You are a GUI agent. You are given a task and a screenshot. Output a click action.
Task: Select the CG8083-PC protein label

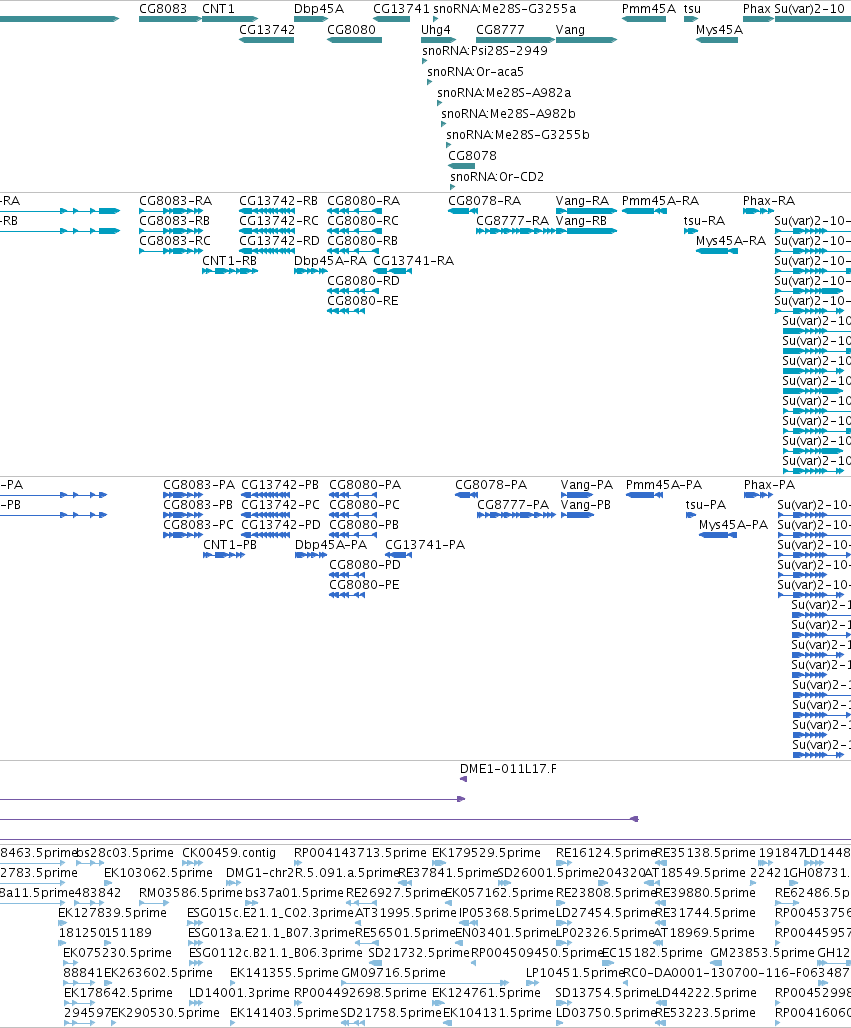click(198, 524)
